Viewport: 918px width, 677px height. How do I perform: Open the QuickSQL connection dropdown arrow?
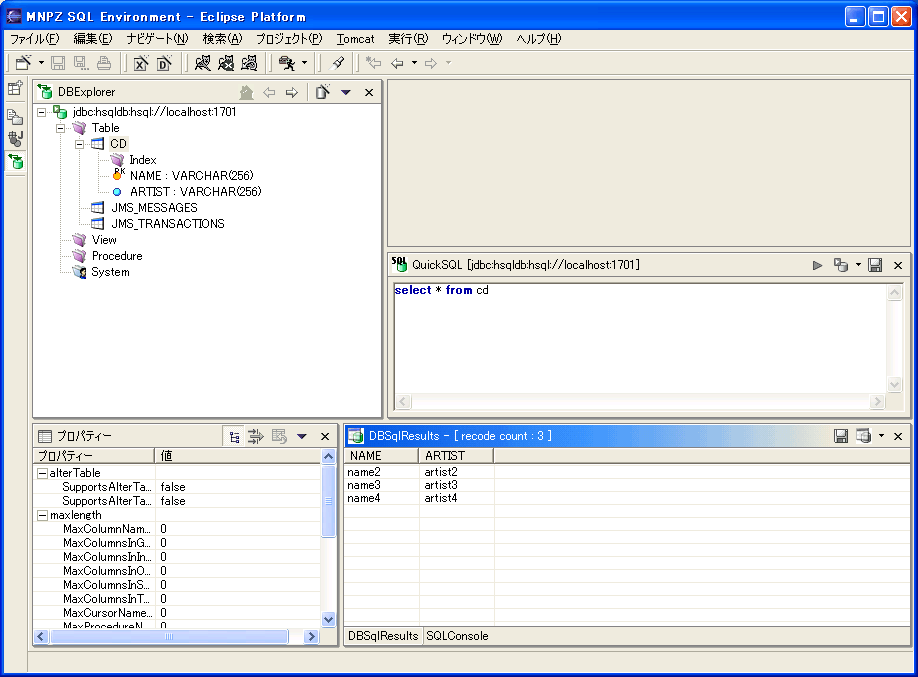[858, 265]
